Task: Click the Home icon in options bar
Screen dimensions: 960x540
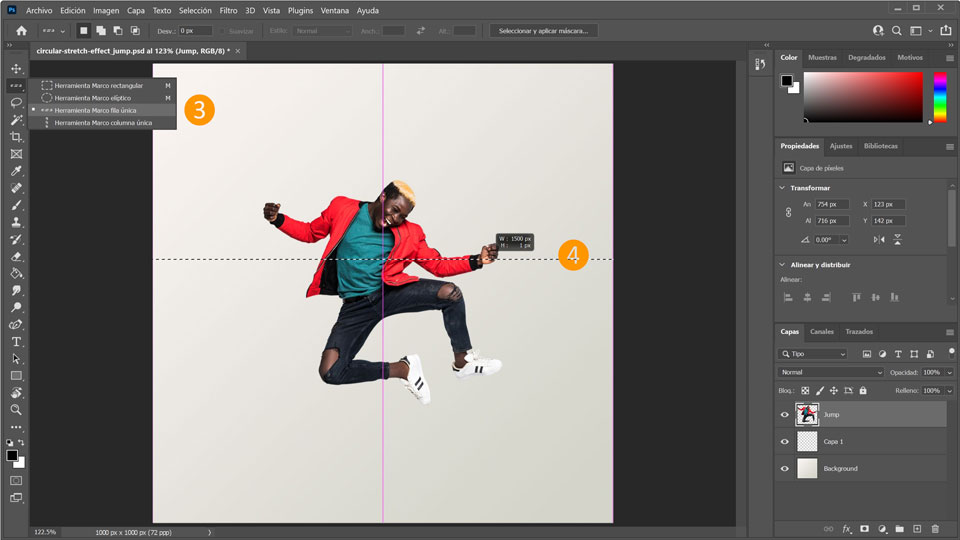Action: tap(21, 31)
